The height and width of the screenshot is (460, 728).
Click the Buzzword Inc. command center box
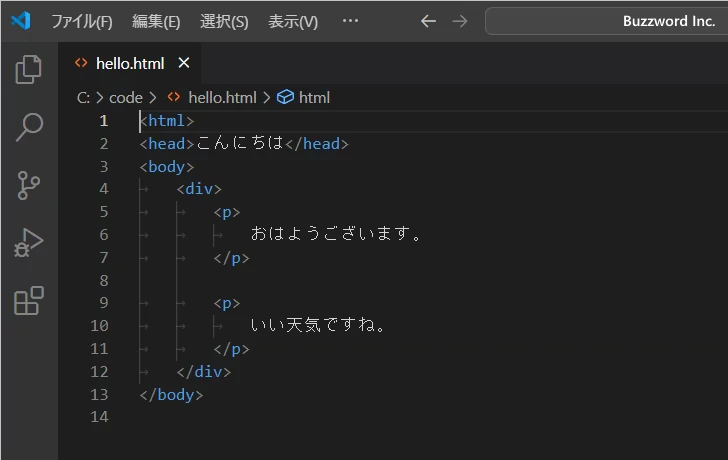606,21
